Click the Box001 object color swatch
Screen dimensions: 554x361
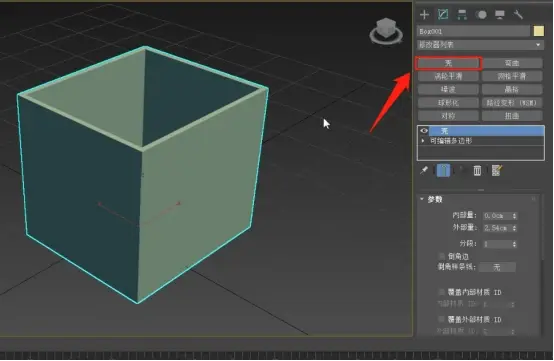[538, 31]
